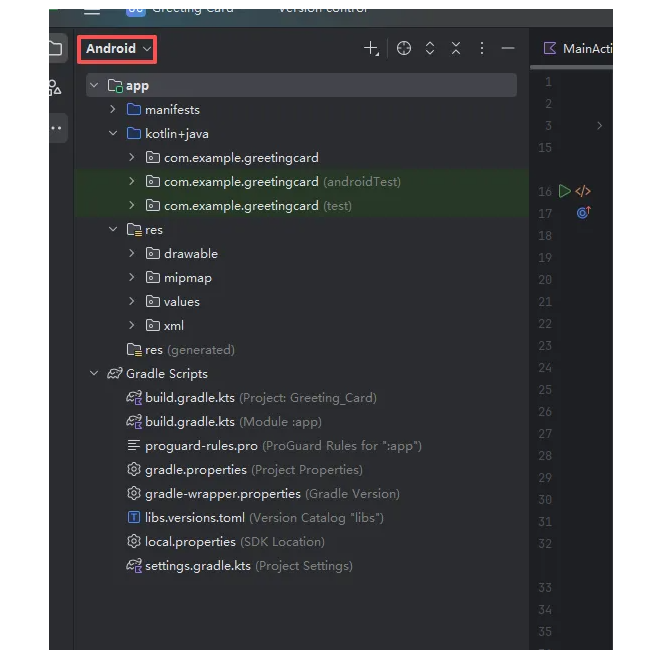Open the Resource Manager sidebar icon

point(55,87)
